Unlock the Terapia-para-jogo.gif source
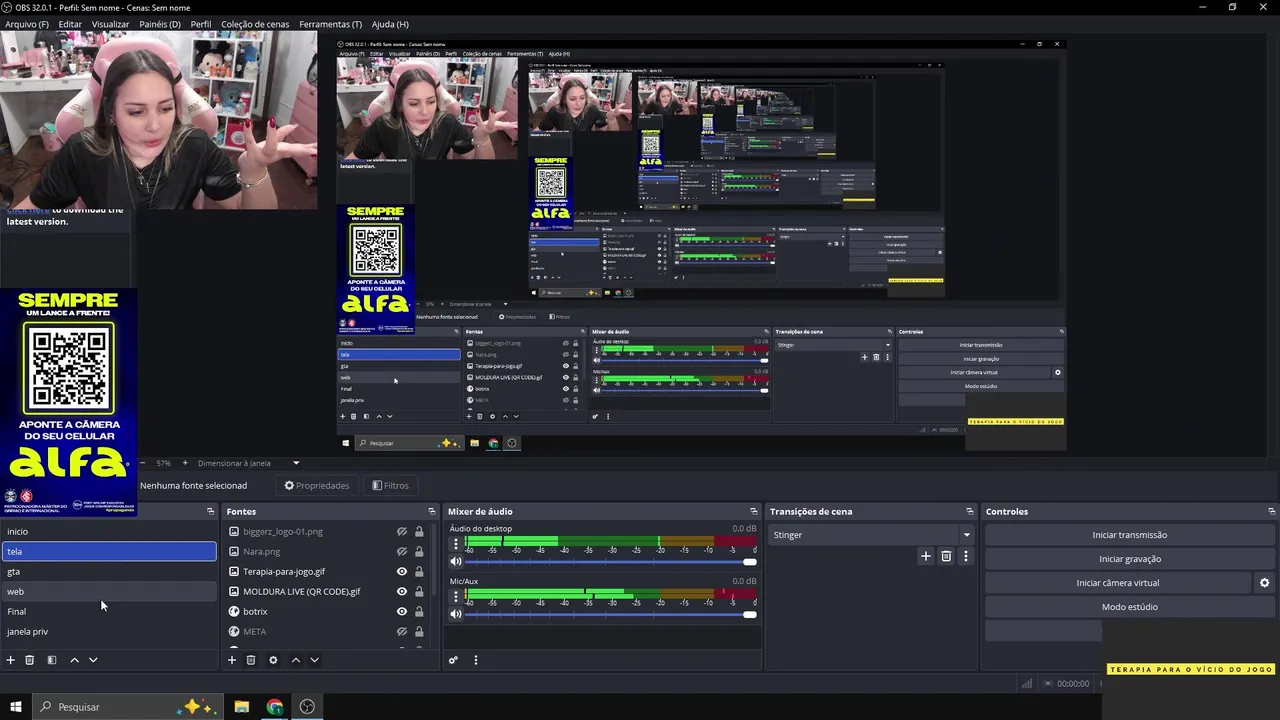The width and height of the screenshot is (1280, 720). [419, 572]
